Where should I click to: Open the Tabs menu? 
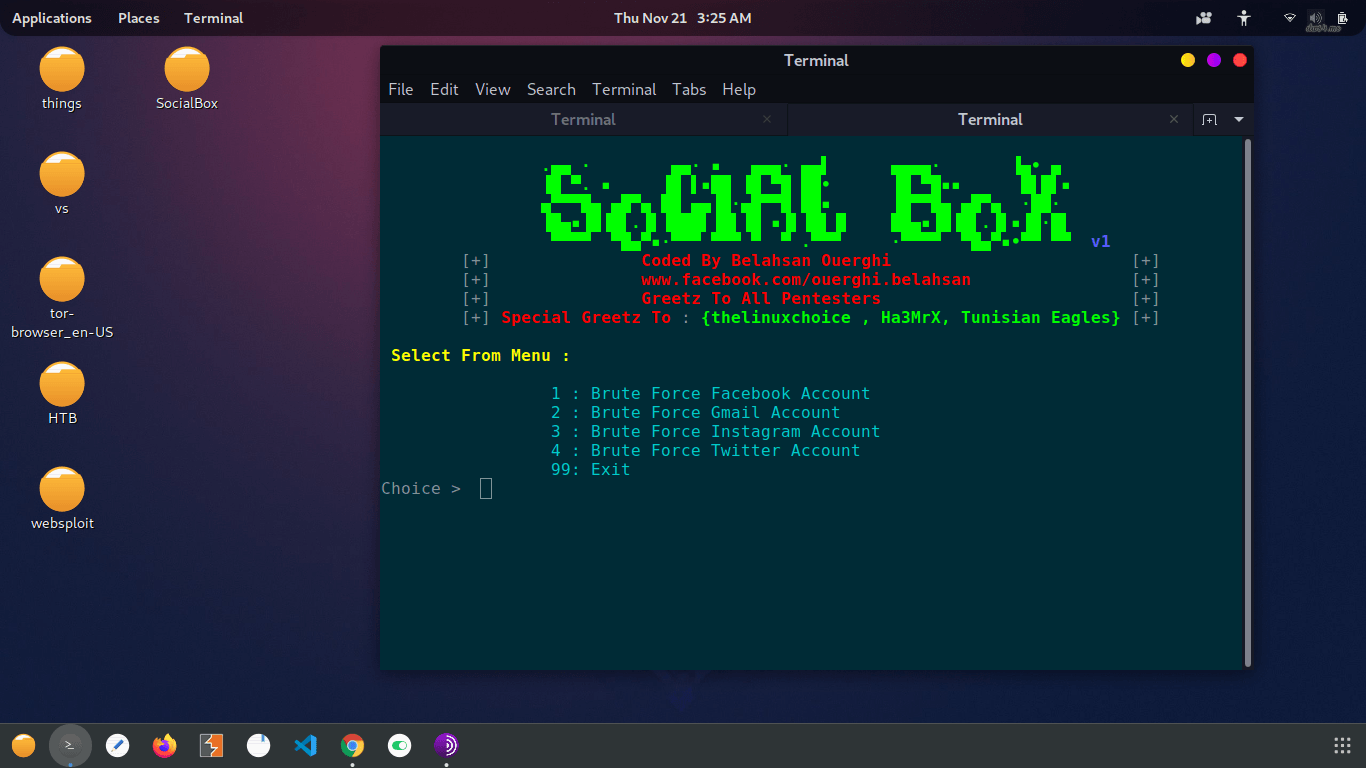pyautogui.click(x=689, y=89)
